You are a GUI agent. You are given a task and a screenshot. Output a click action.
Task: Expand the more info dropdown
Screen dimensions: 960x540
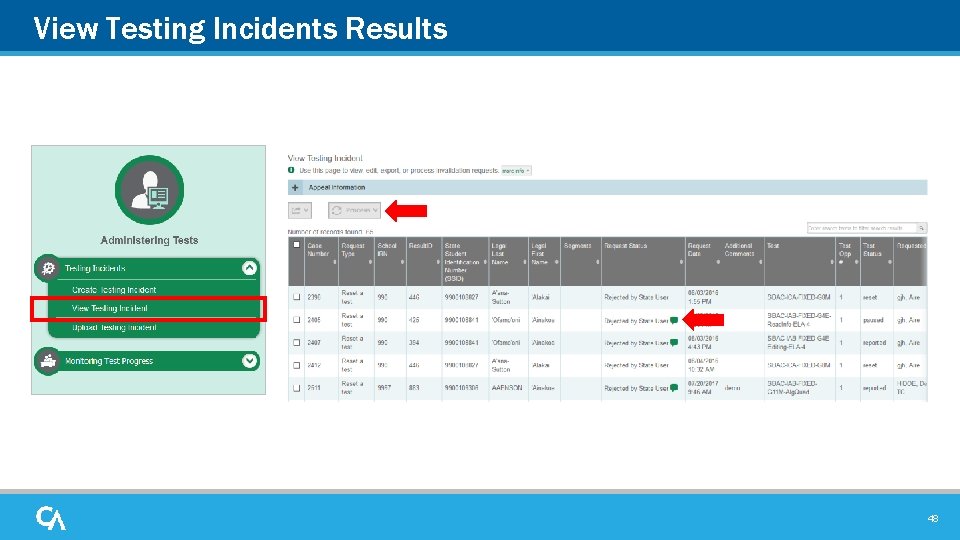coord(516,171)
